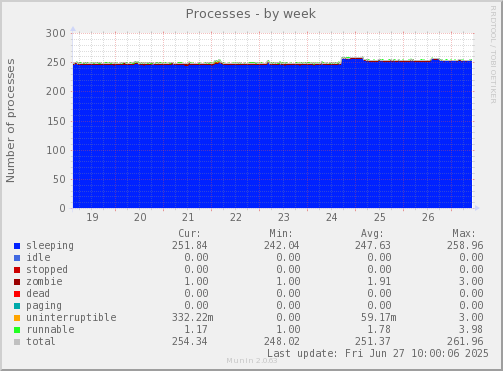Click runnable current value 1.17
The height and width of the screenshot is (371, 503).
click(196, 329)
